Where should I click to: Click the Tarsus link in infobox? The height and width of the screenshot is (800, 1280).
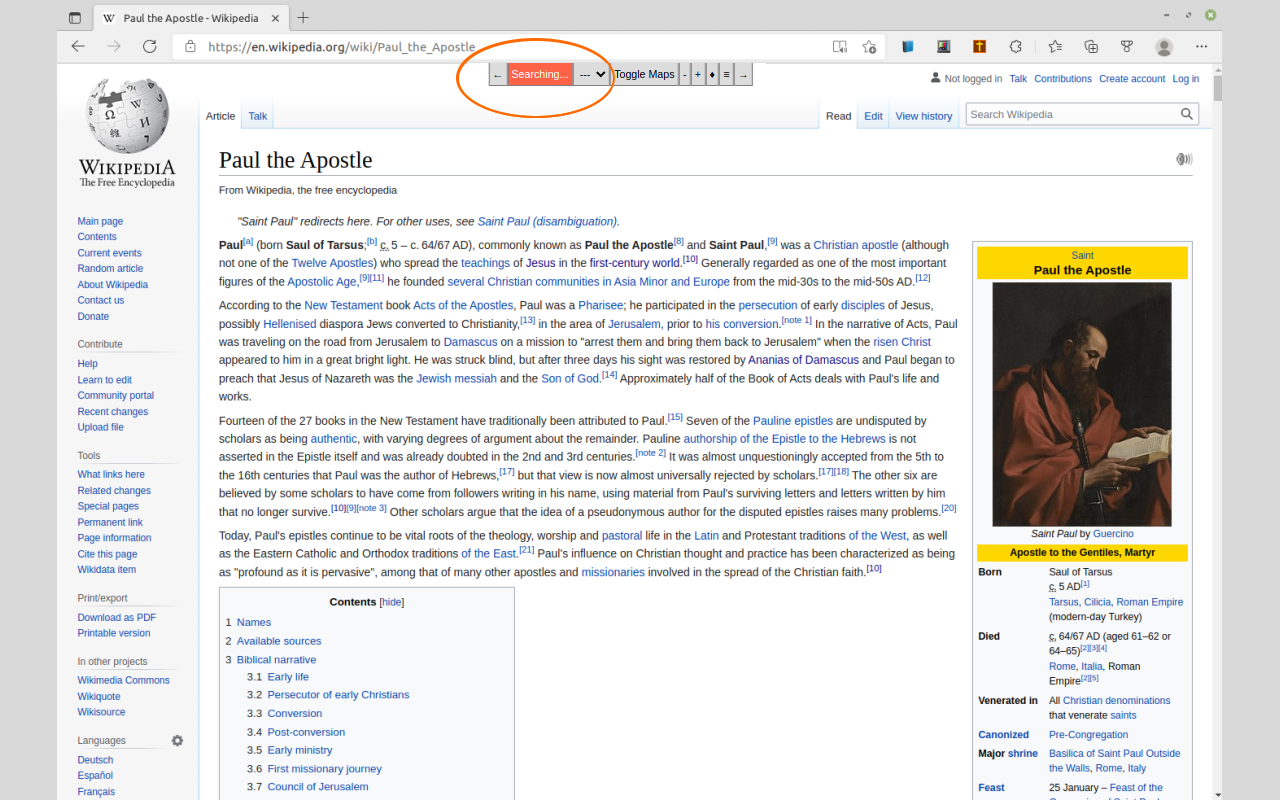[1064, 602]
